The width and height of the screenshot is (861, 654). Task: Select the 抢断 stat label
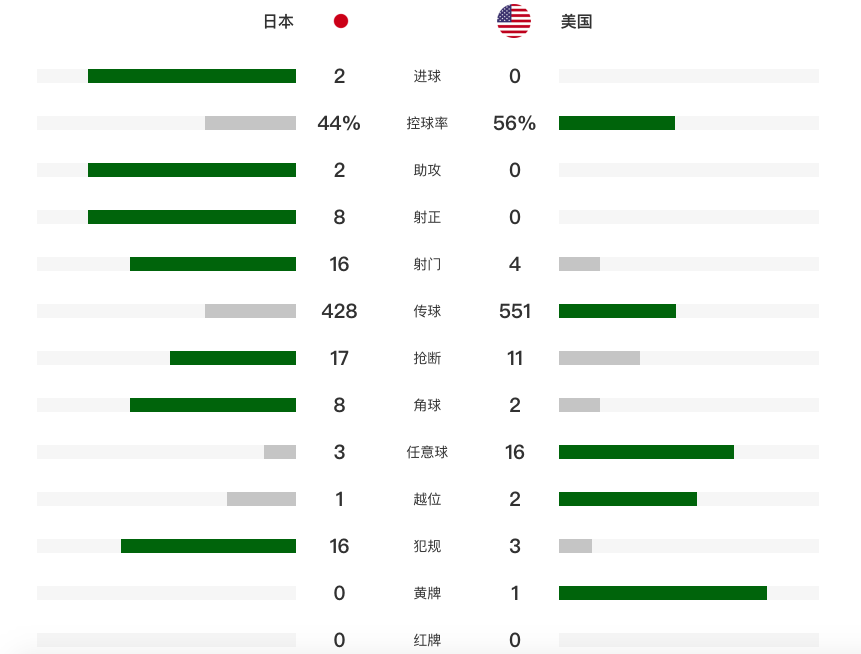(x=427, y=358)
